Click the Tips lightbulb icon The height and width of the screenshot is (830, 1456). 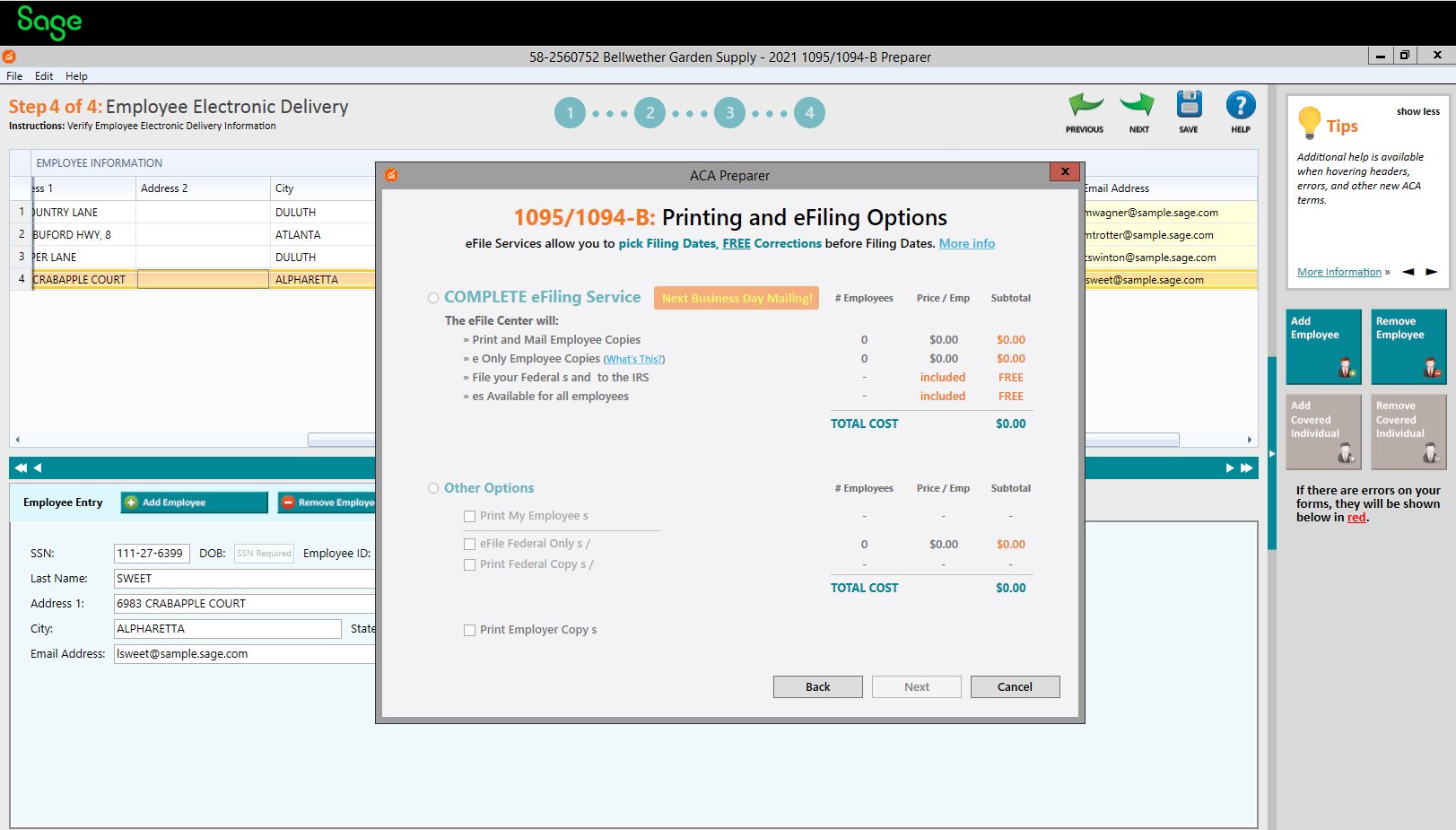pyautogui.click(x=1310, y=122)
